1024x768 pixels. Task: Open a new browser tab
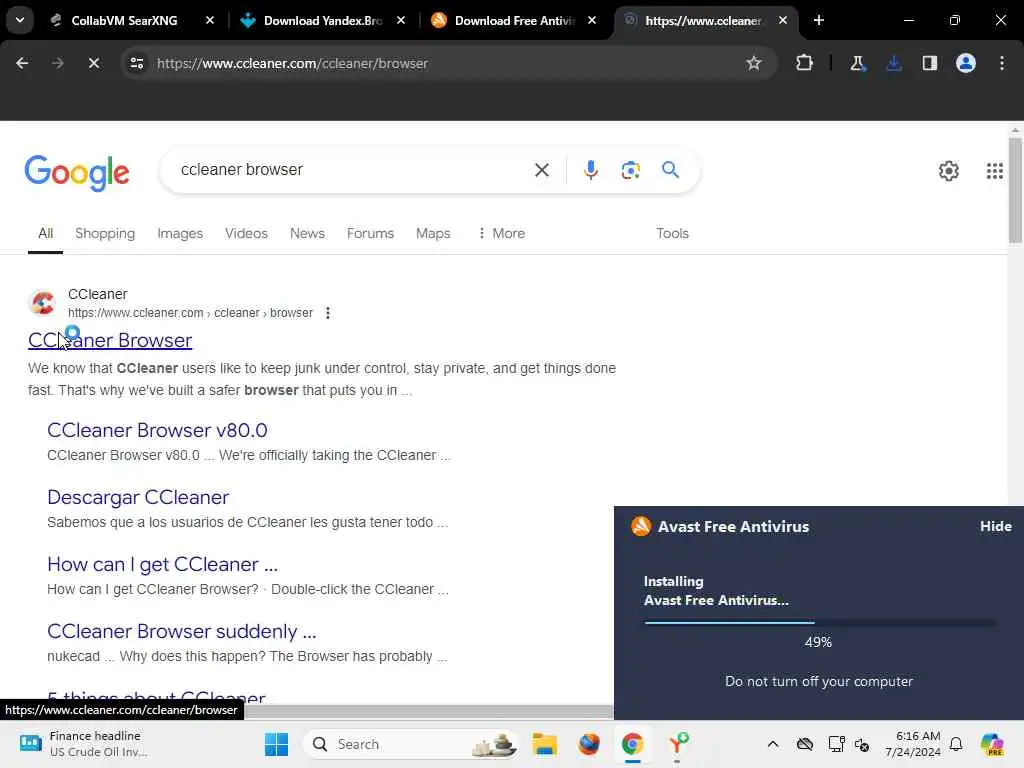[818, 20]
